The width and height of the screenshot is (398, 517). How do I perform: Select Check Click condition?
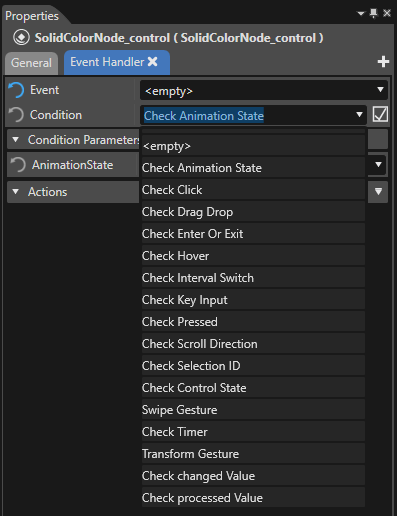point(253,190)
